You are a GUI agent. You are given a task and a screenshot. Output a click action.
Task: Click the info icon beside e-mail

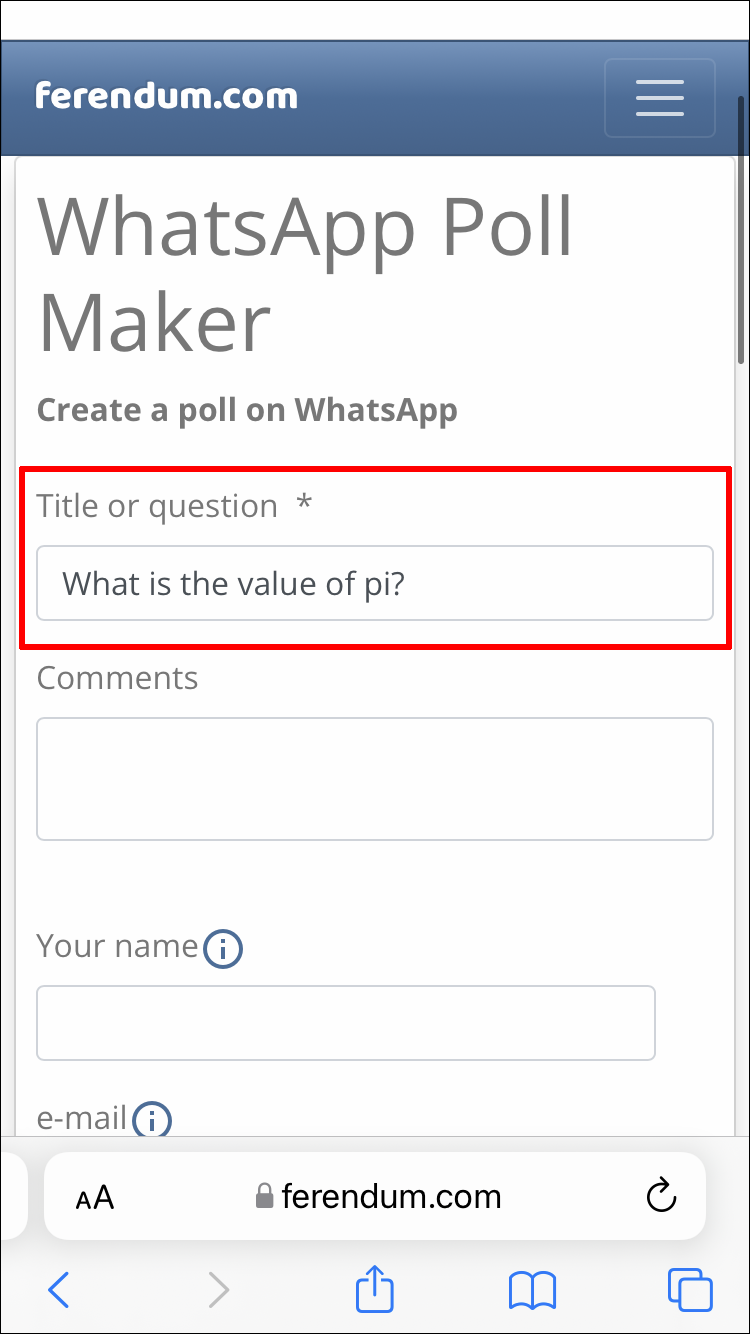tap(152, 1120)
